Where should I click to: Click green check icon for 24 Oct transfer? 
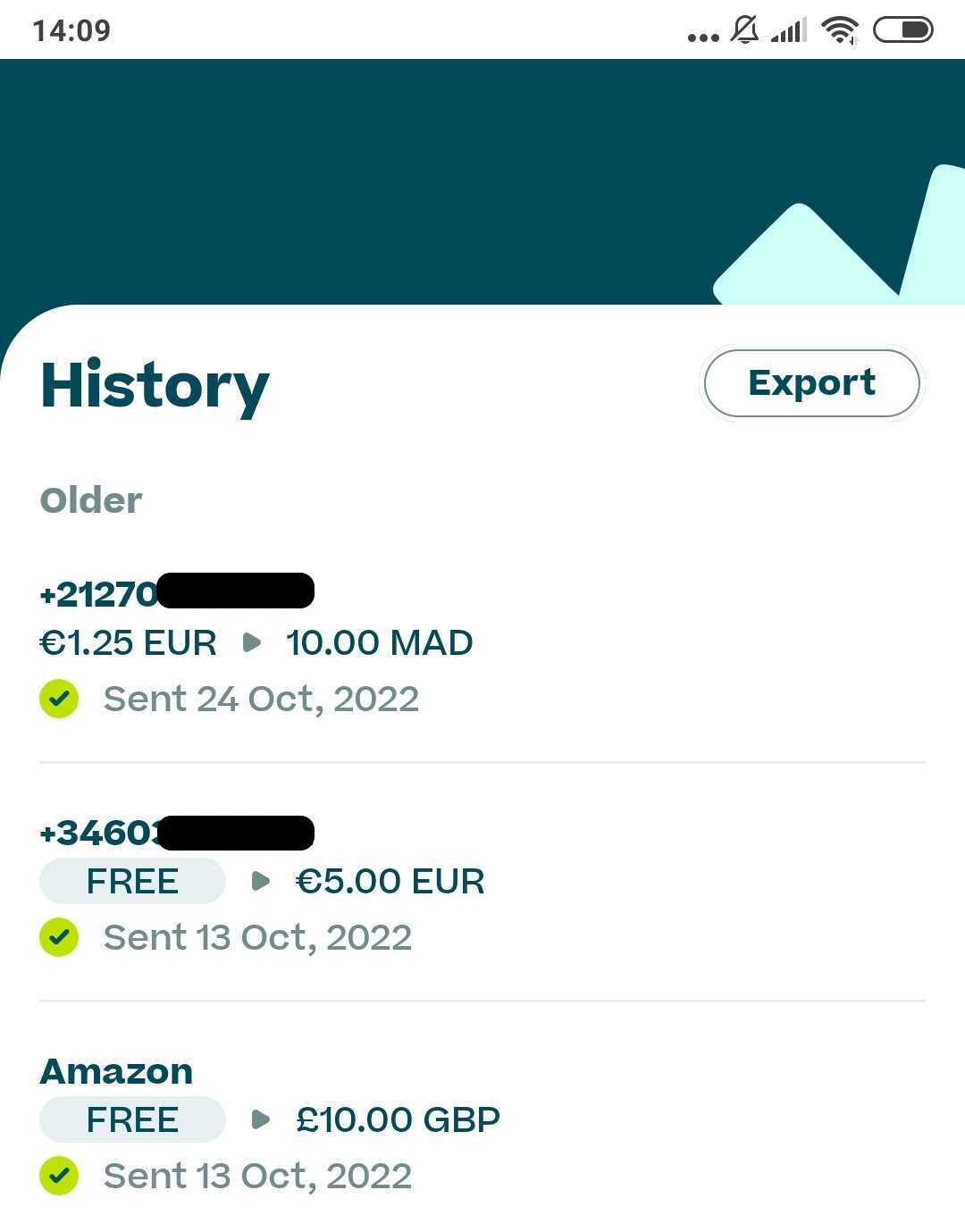point(59,699)
